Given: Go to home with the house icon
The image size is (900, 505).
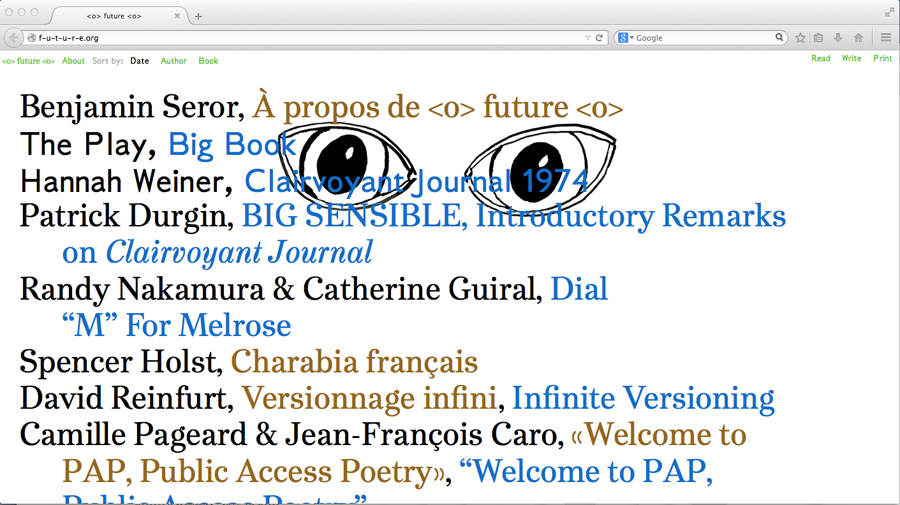Looking at the screenshot, I should [858, 38].
